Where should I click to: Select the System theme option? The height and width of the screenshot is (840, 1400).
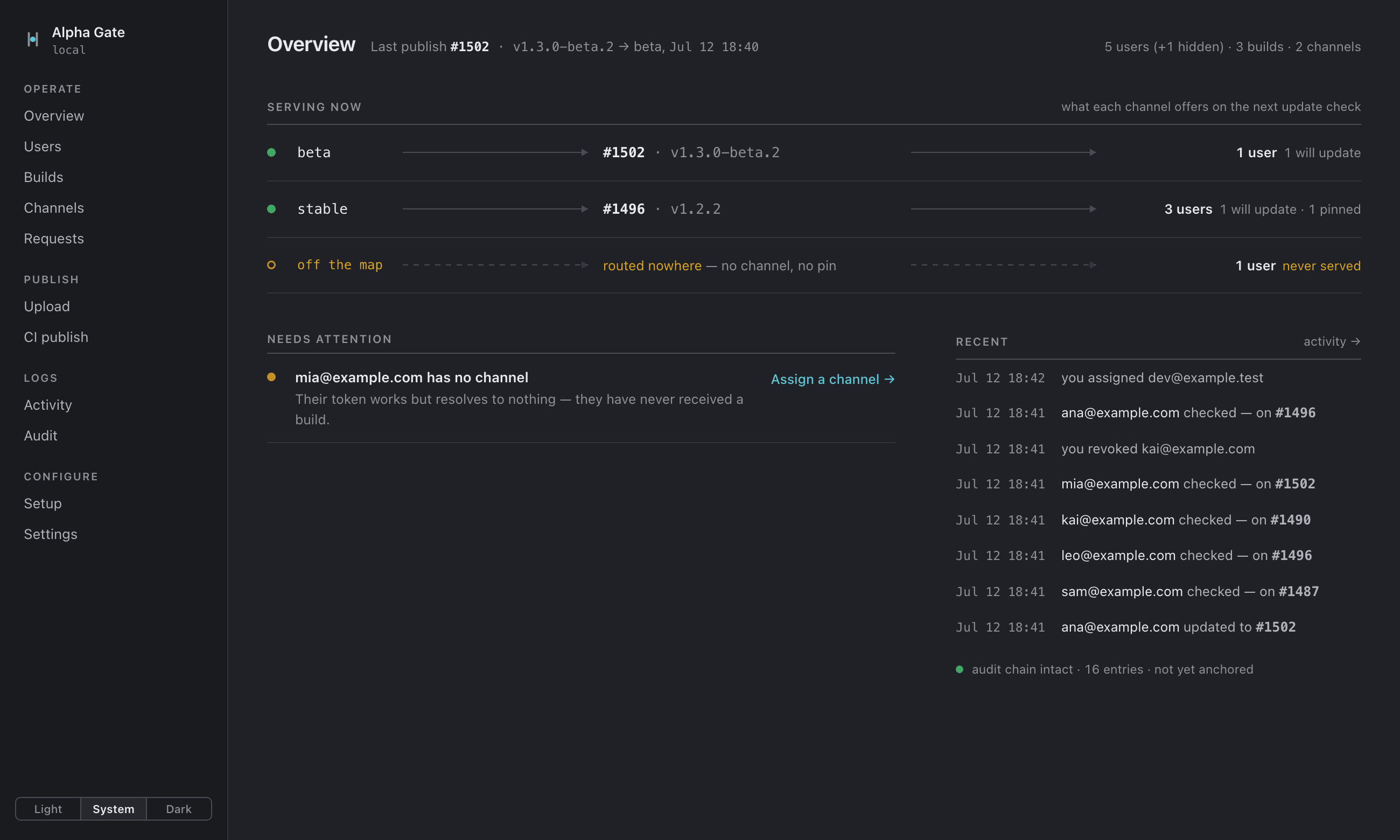[x=113, y=809]
